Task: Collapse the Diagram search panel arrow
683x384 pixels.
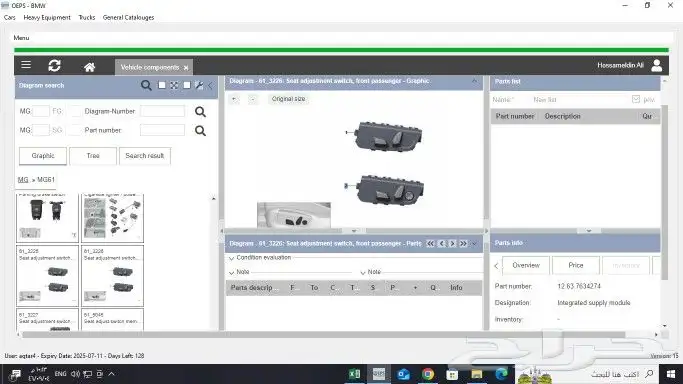Action: point(211,85)
